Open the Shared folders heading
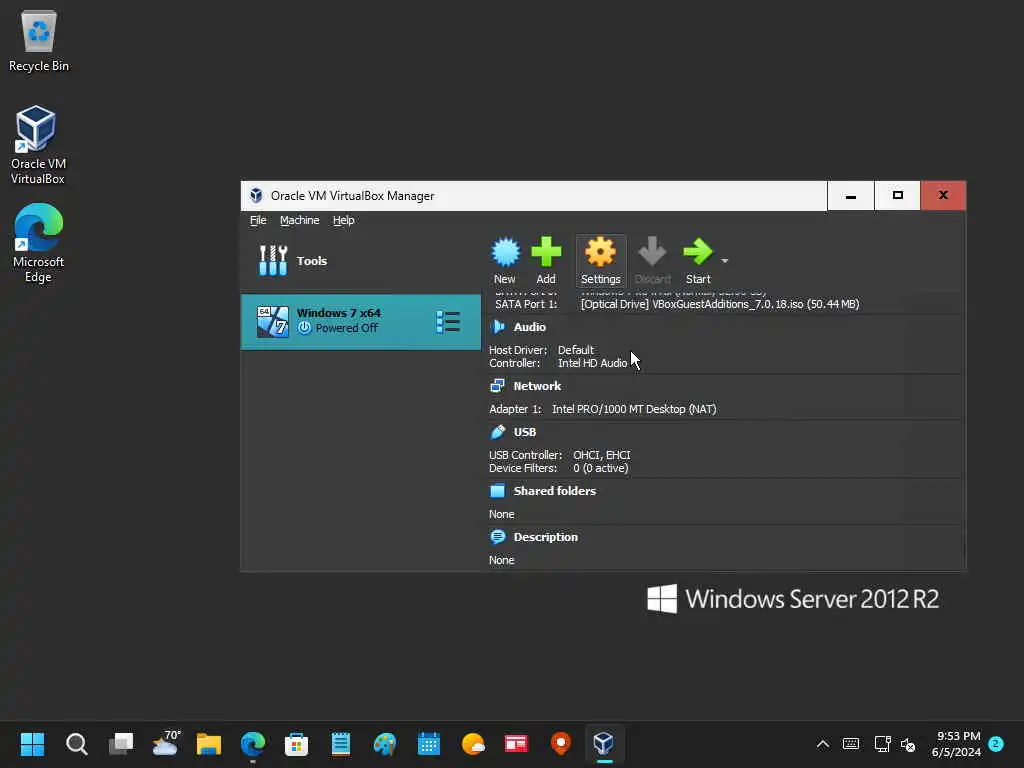 pyautogui.click(x=554, y=491)
